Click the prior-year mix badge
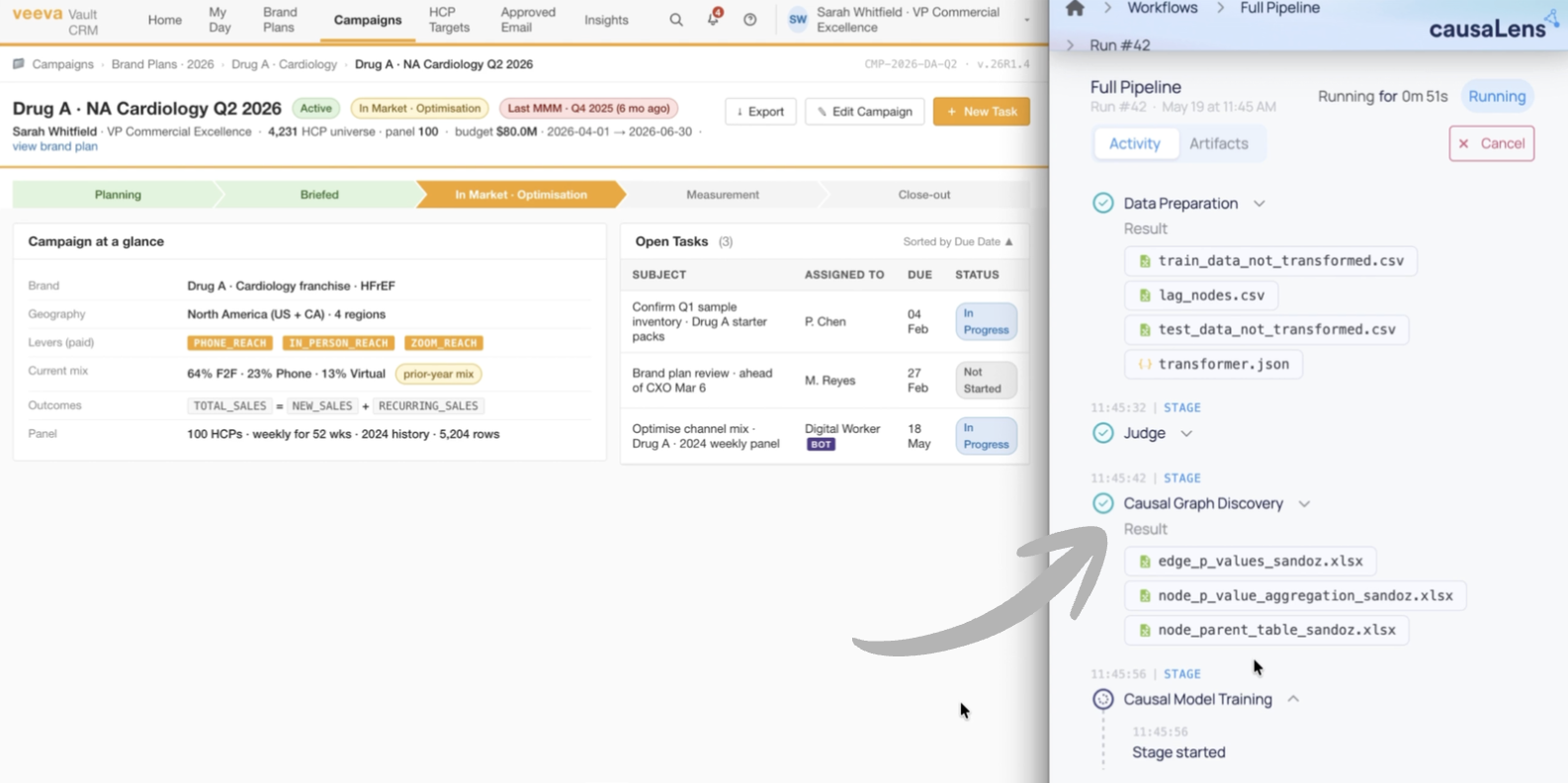The width and height of the screenshot is (1568, 783). [x=438, y=374]
